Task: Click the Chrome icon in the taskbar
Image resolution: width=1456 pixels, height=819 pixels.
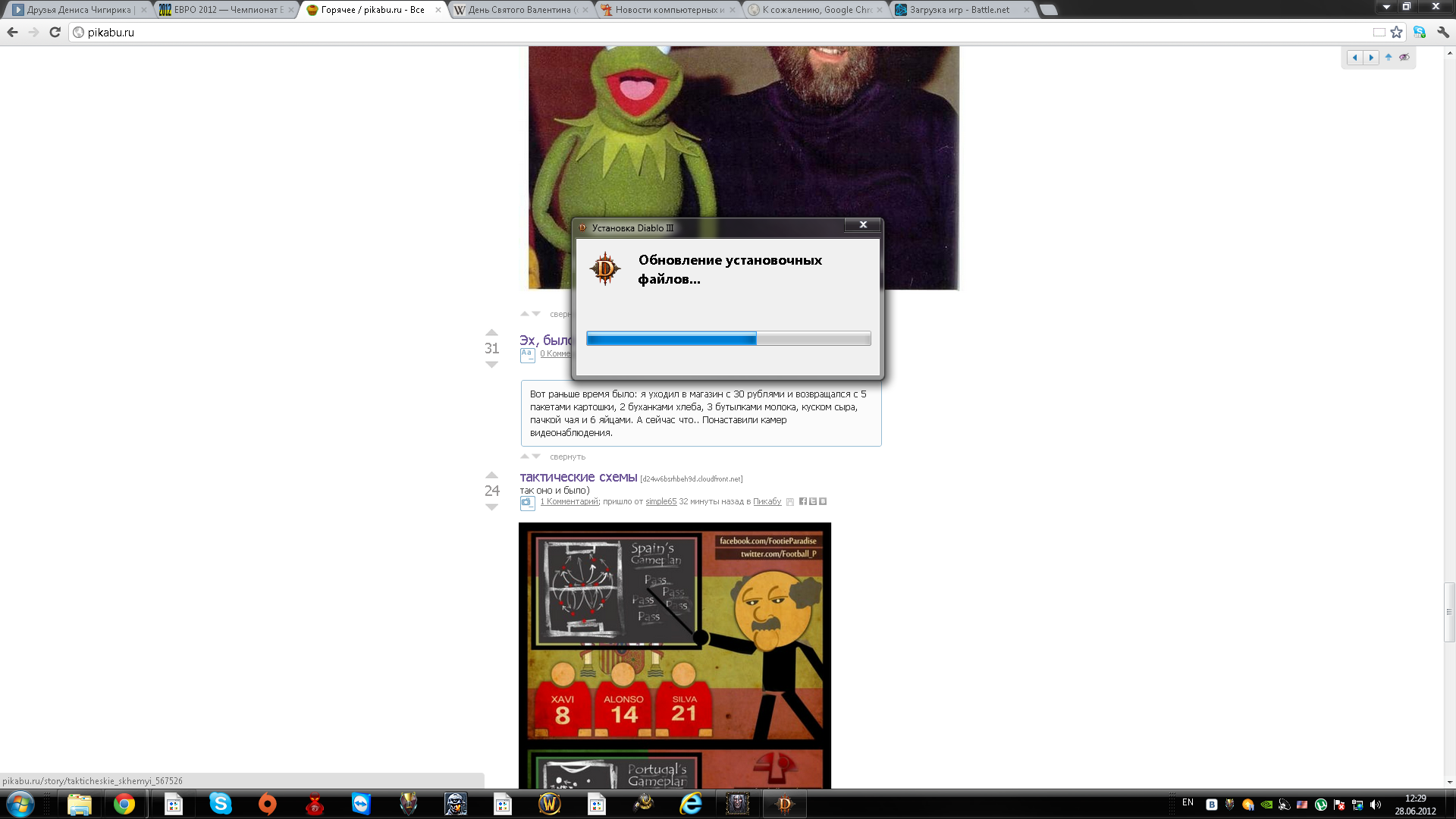Action: point(124,804)
